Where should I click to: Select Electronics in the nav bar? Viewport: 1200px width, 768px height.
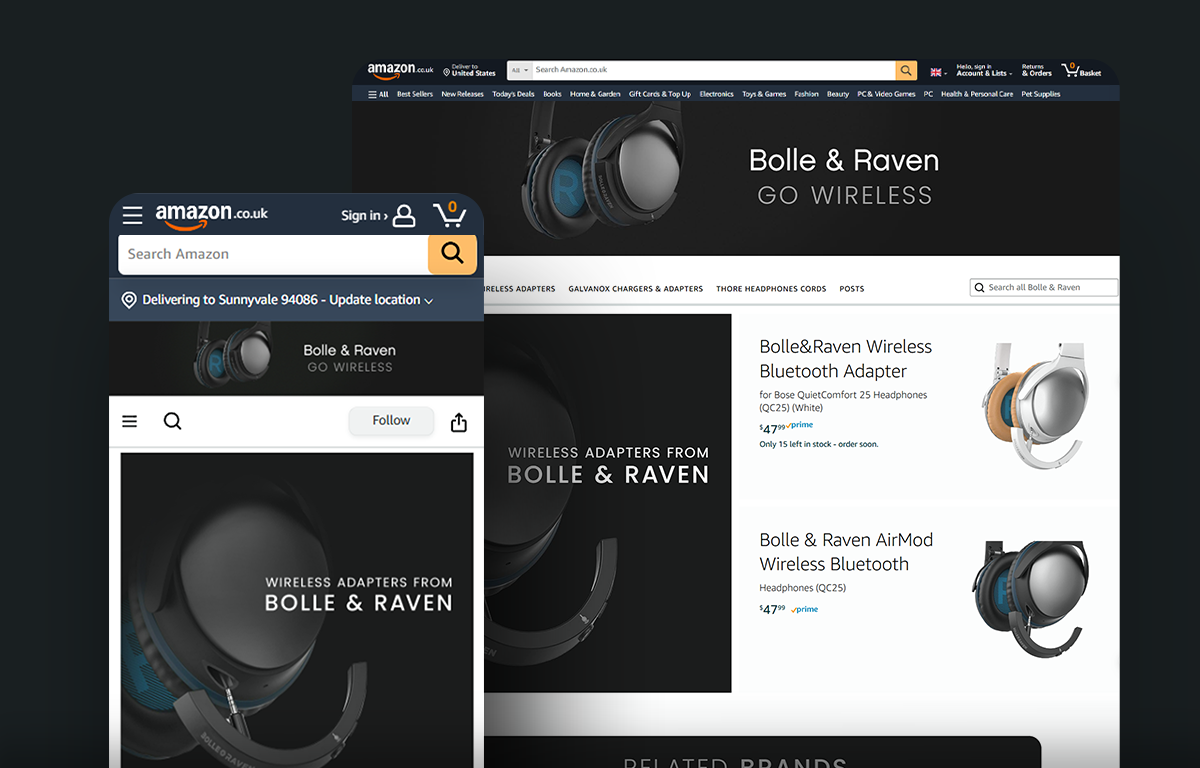point(716,94)
